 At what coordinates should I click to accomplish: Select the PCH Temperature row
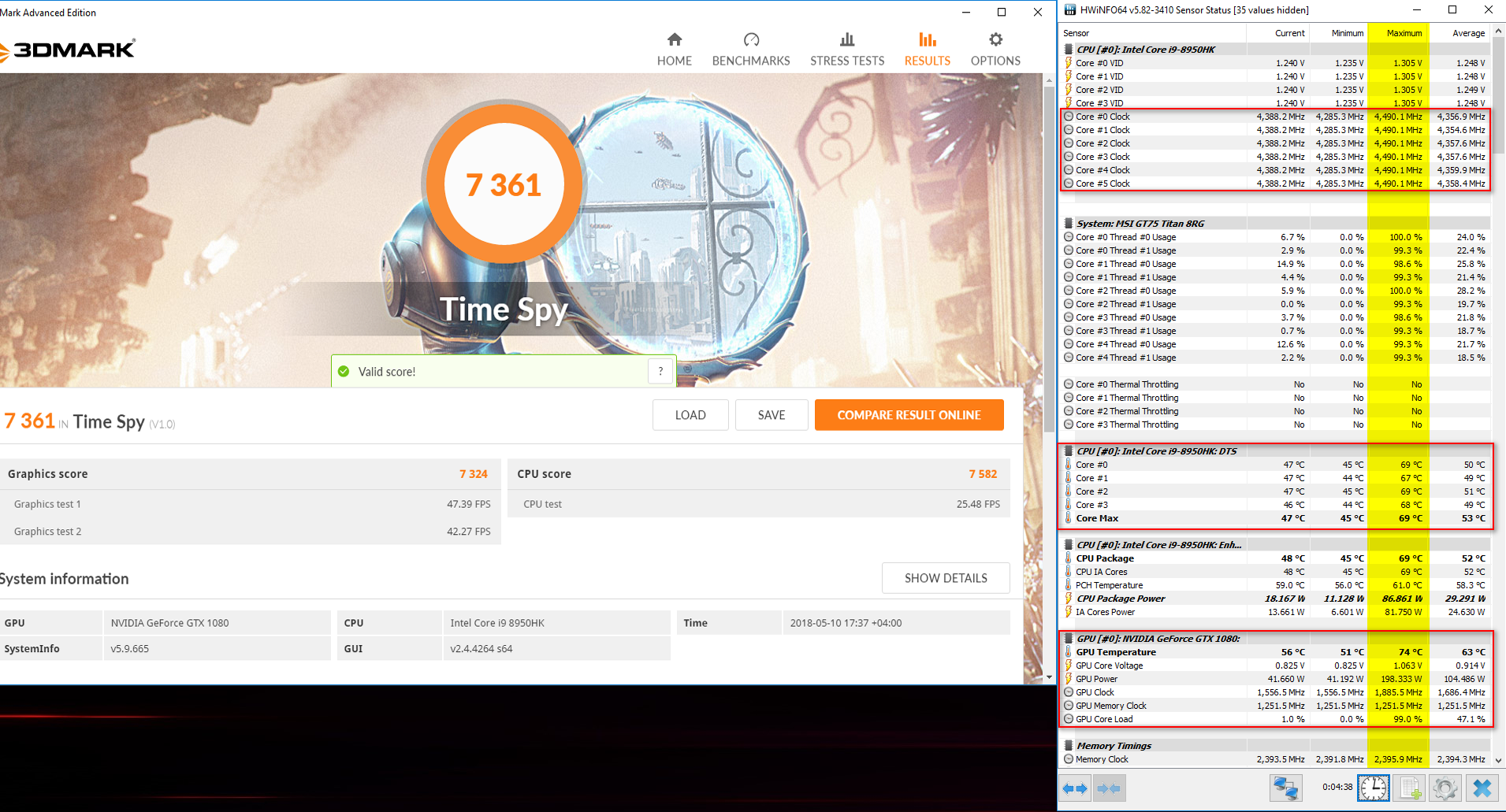1275,585
